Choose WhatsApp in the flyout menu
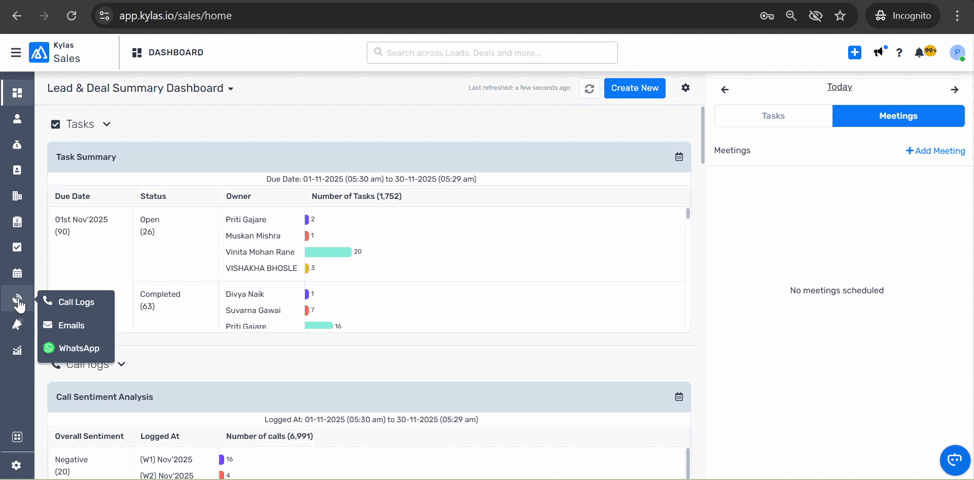Image resolution: width=974 pixels, height=480 pixels. [78, 348]
